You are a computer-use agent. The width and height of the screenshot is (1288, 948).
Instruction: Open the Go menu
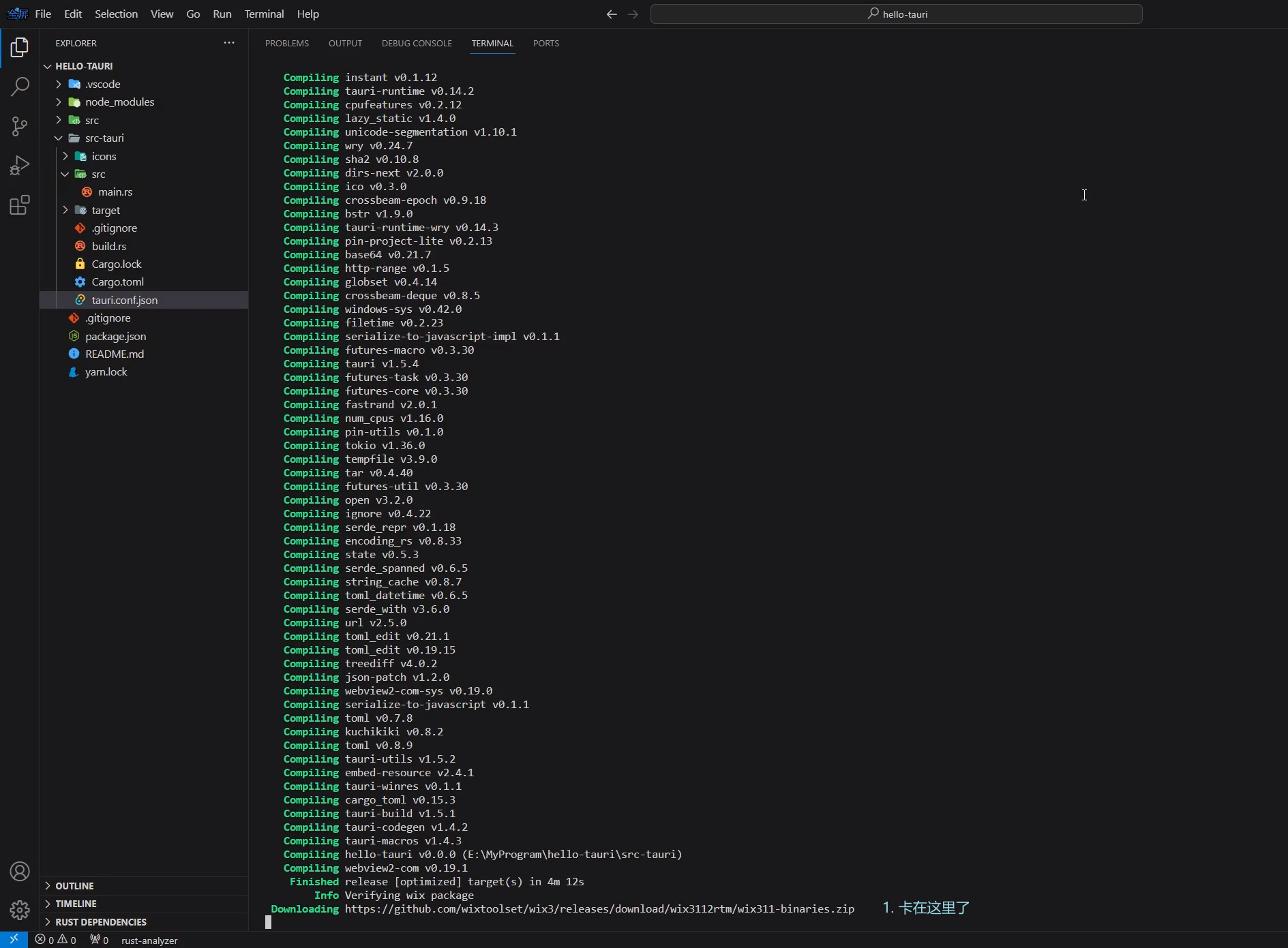coord(193,14)
